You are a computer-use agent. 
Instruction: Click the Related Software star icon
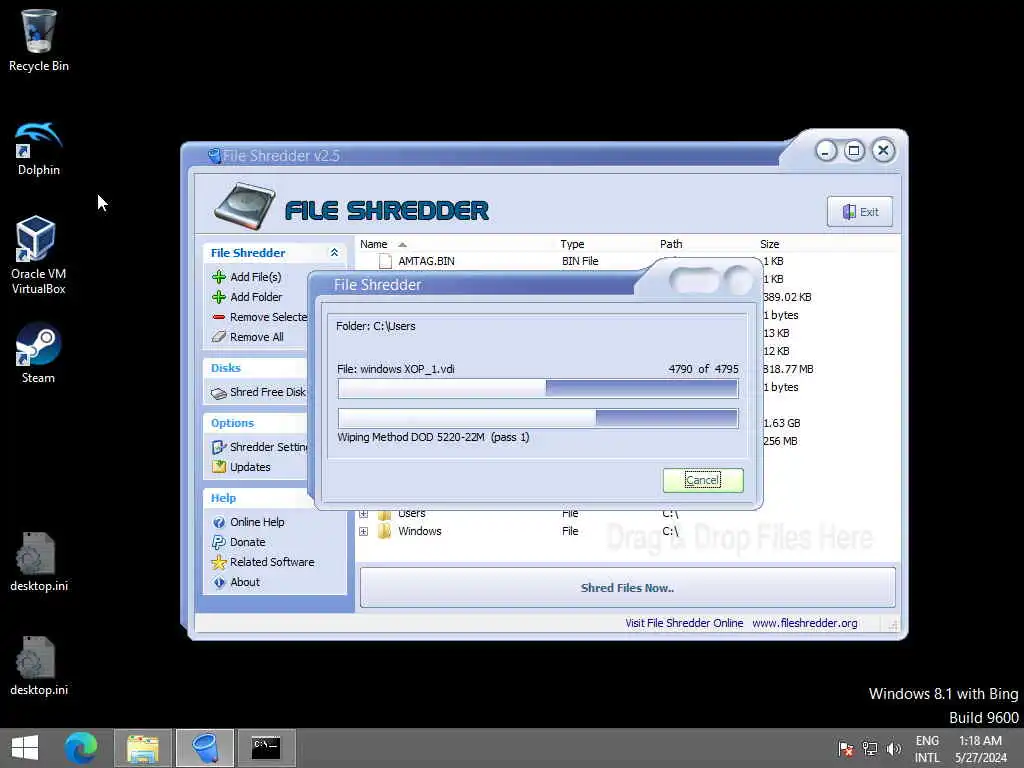(x=219, y=562)
